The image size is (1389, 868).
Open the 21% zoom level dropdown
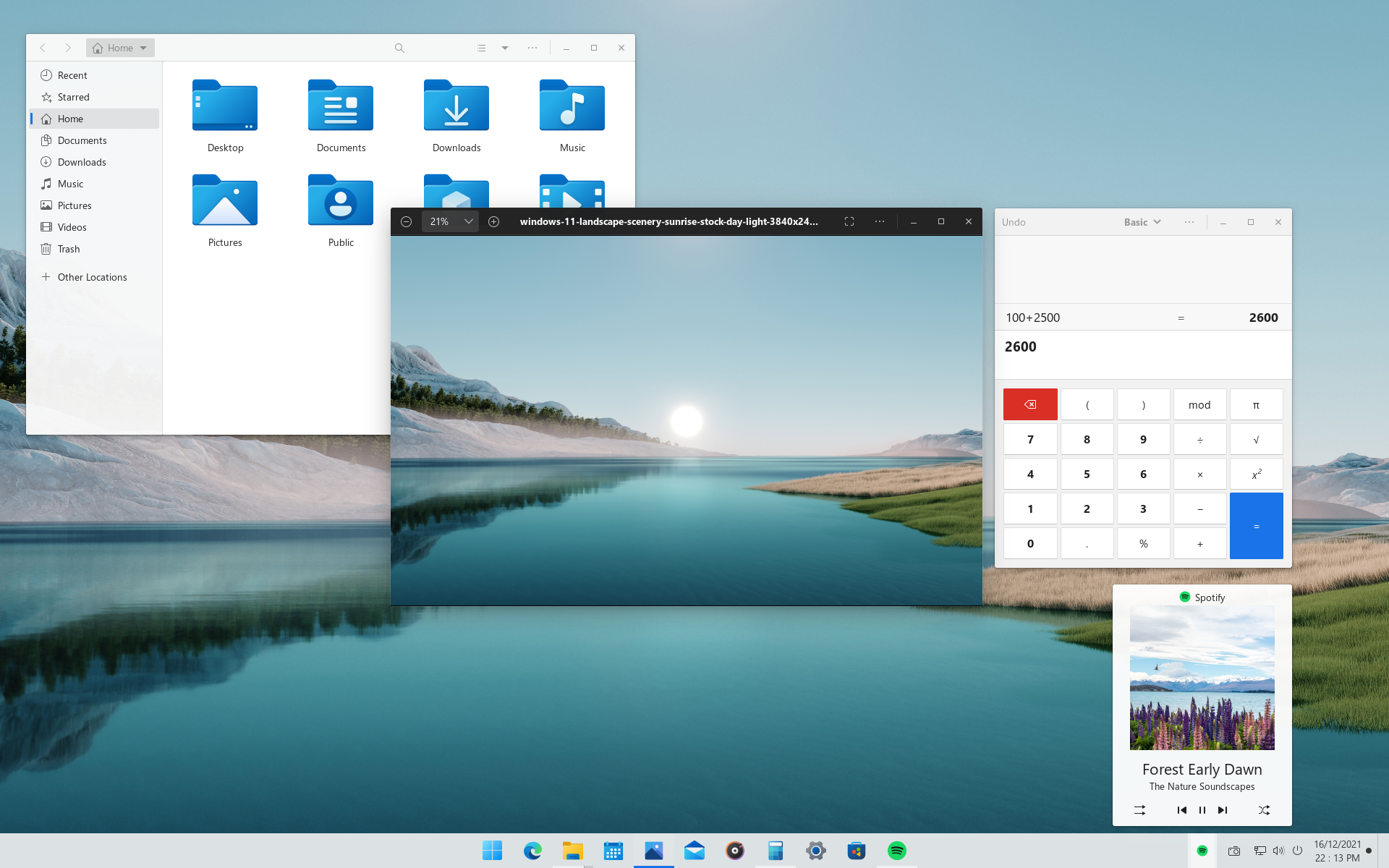pos(450,221)
